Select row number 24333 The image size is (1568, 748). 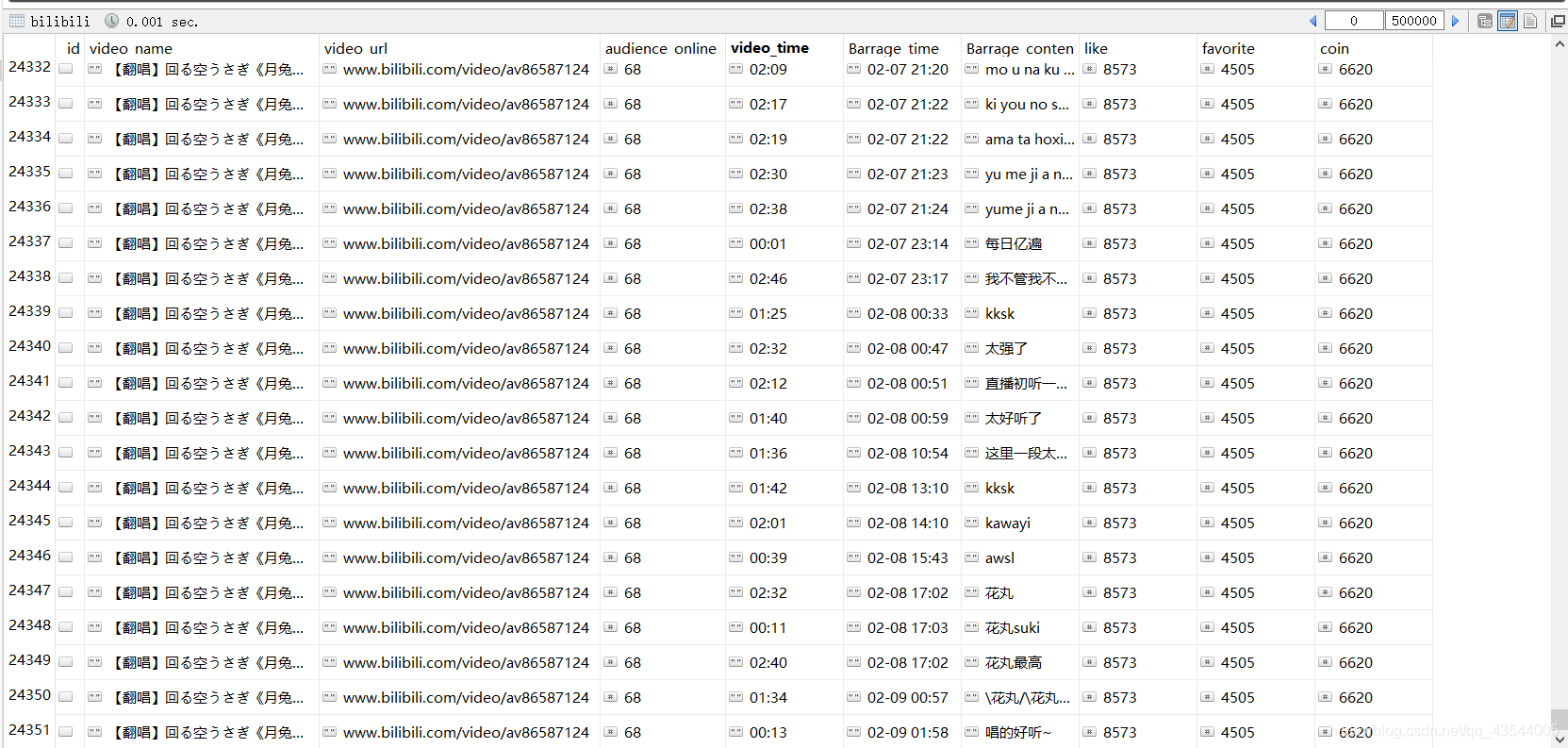[x=30, y=102]
